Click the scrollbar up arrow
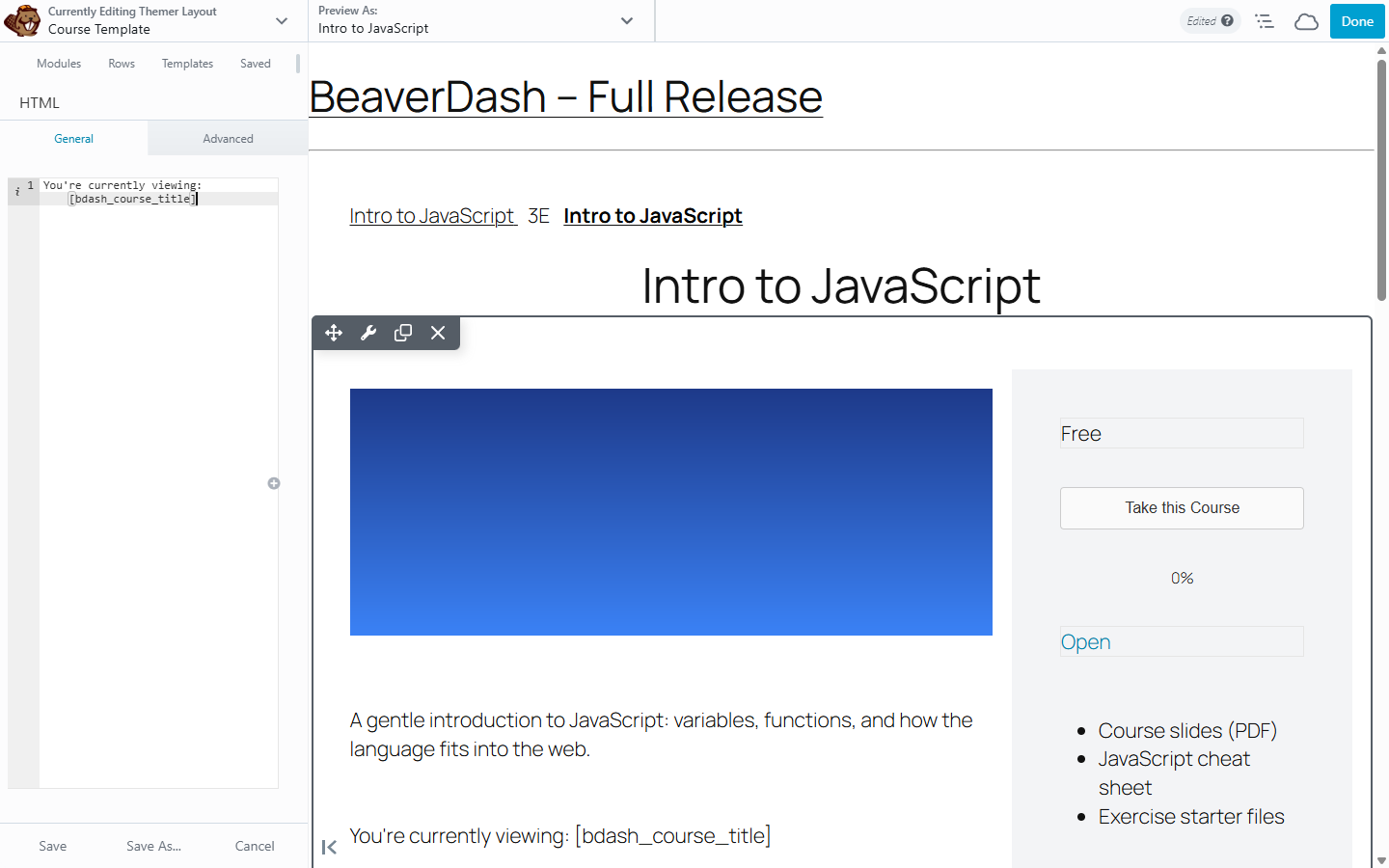 point(1381,49)
